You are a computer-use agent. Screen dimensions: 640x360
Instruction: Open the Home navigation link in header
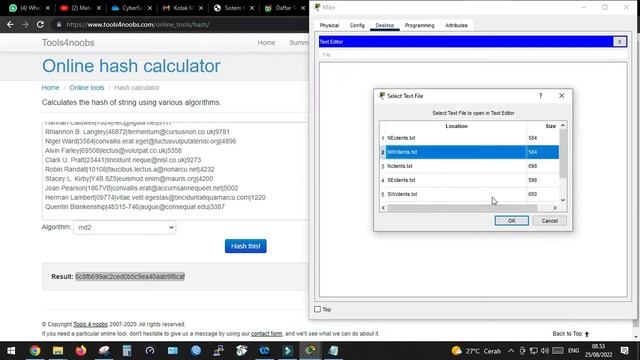click(x=266, y=42)
